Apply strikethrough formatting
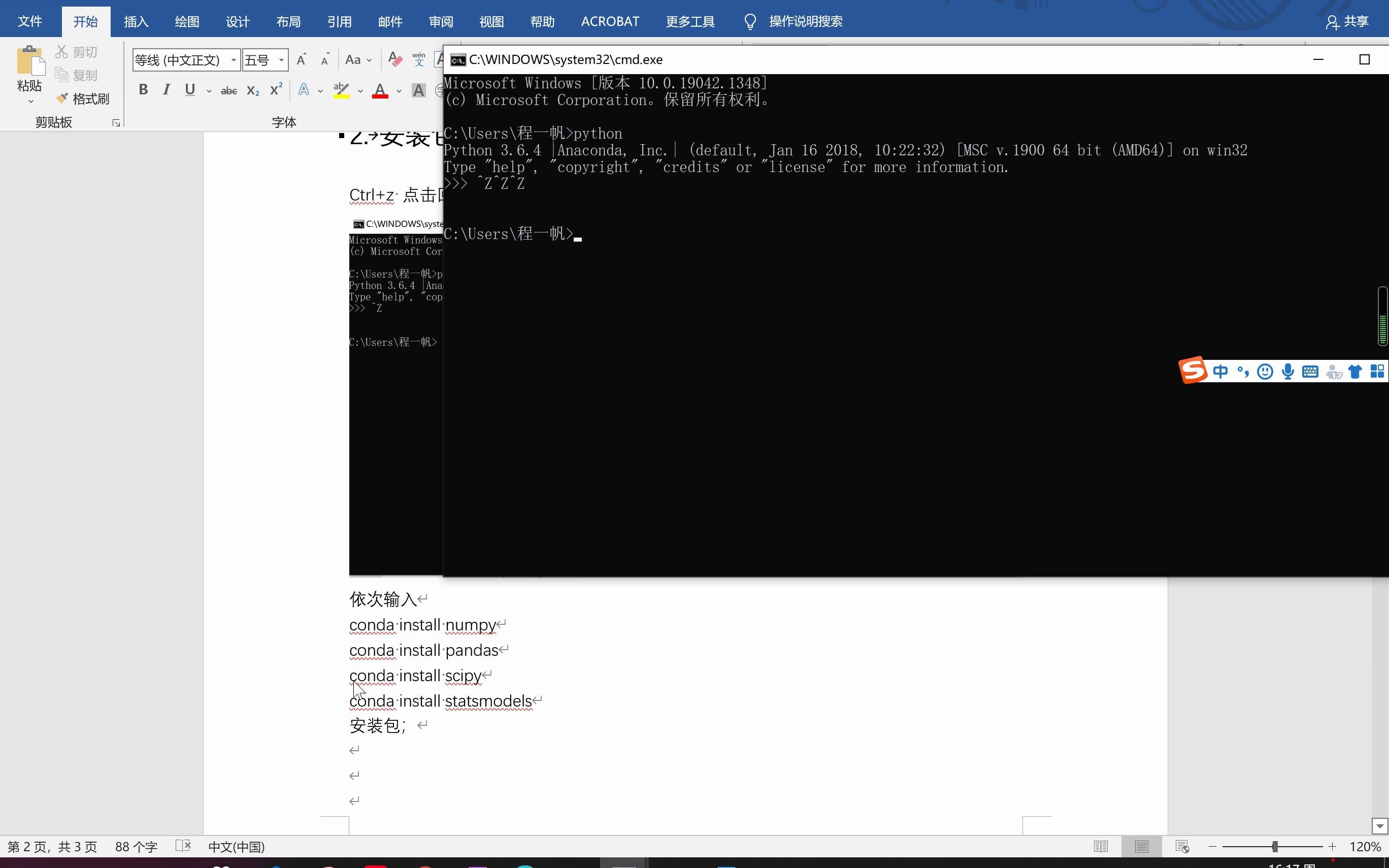Viewport: 1389px width, 868px height. coord(229,91)
